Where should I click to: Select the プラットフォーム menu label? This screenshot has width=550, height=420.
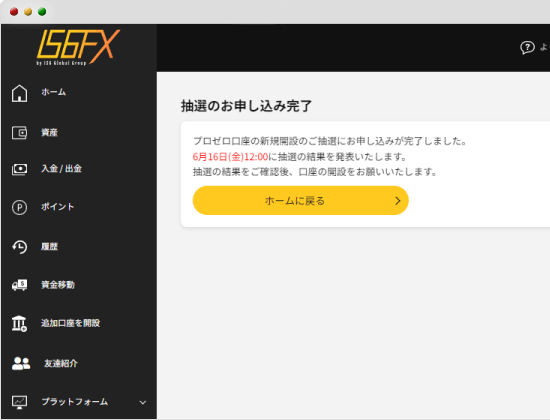(x=74, y=402)
